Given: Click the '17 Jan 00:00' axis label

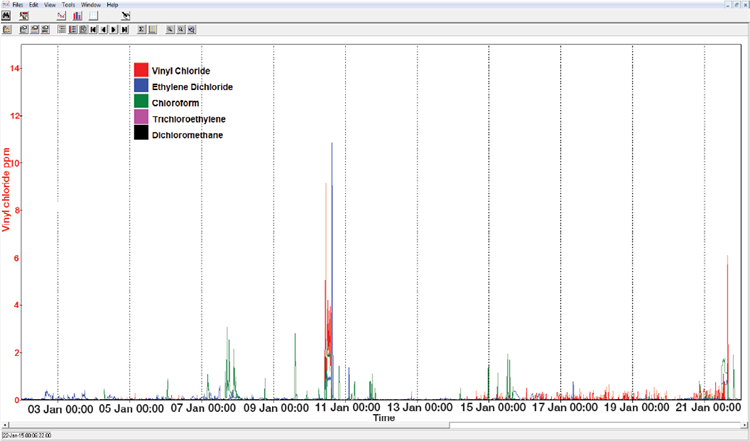Looking at the screenshot, I should click(565, 408).
